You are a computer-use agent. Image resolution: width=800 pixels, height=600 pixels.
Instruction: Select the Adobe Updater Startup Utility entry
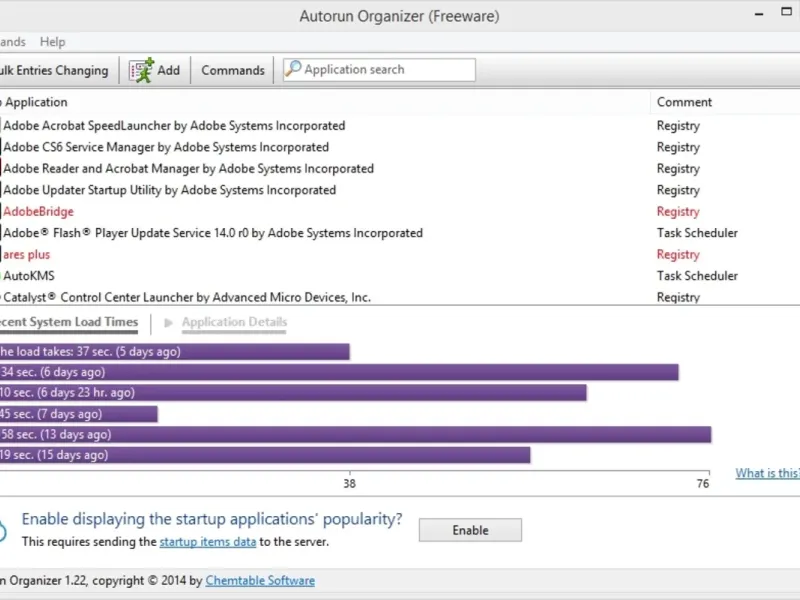coord(169,190)
